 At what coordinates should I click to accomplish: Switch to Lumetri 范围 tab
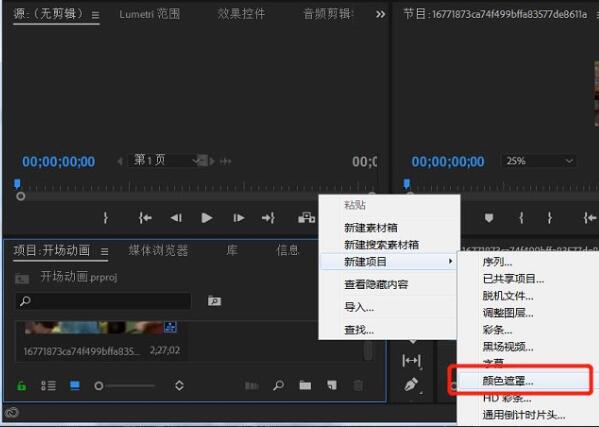(x=149, y=14)
